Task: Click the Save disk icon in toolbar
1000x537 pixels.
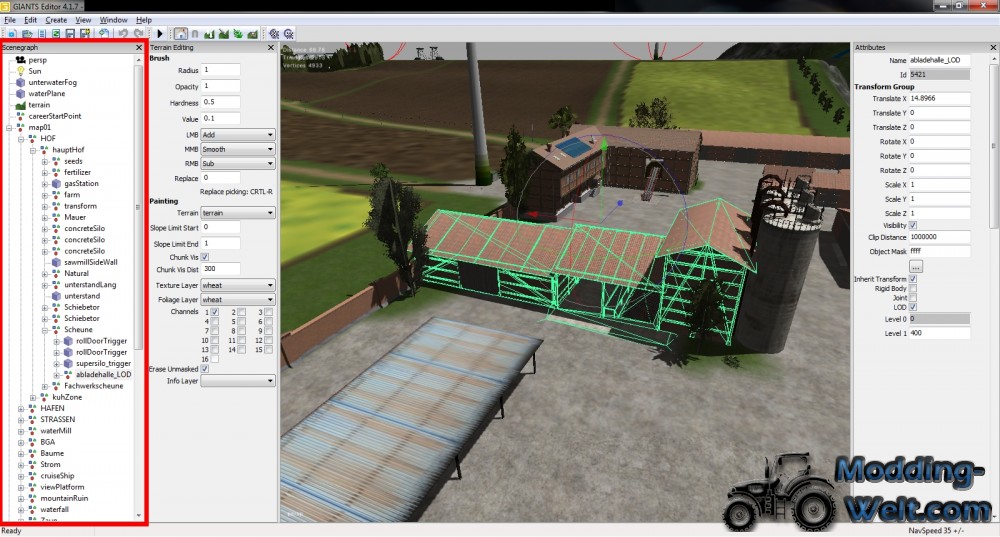Action: click(70, 34)
